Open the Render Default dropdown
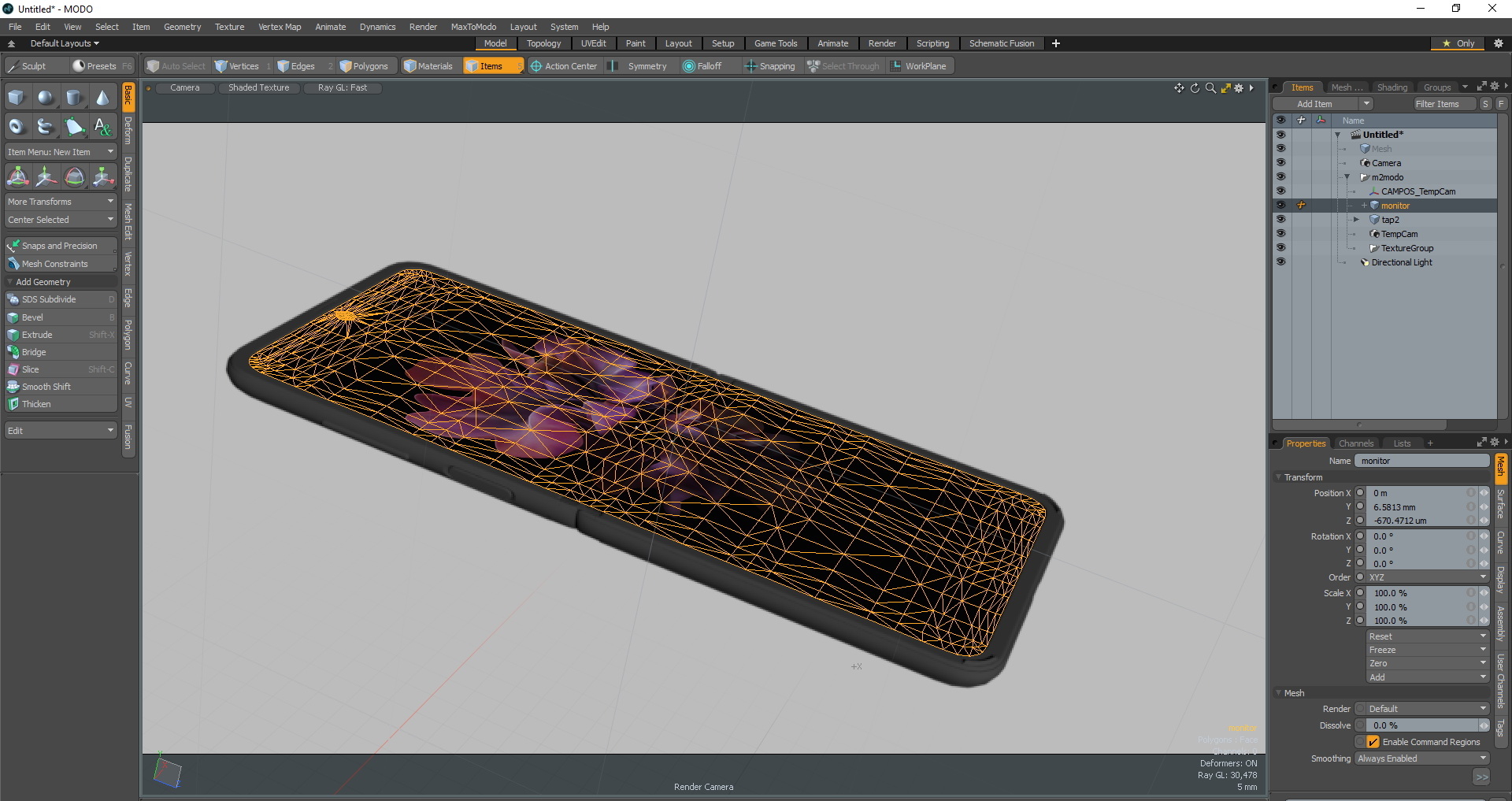This screenshot has width=1512, height=801. (x=1427, y=709)
